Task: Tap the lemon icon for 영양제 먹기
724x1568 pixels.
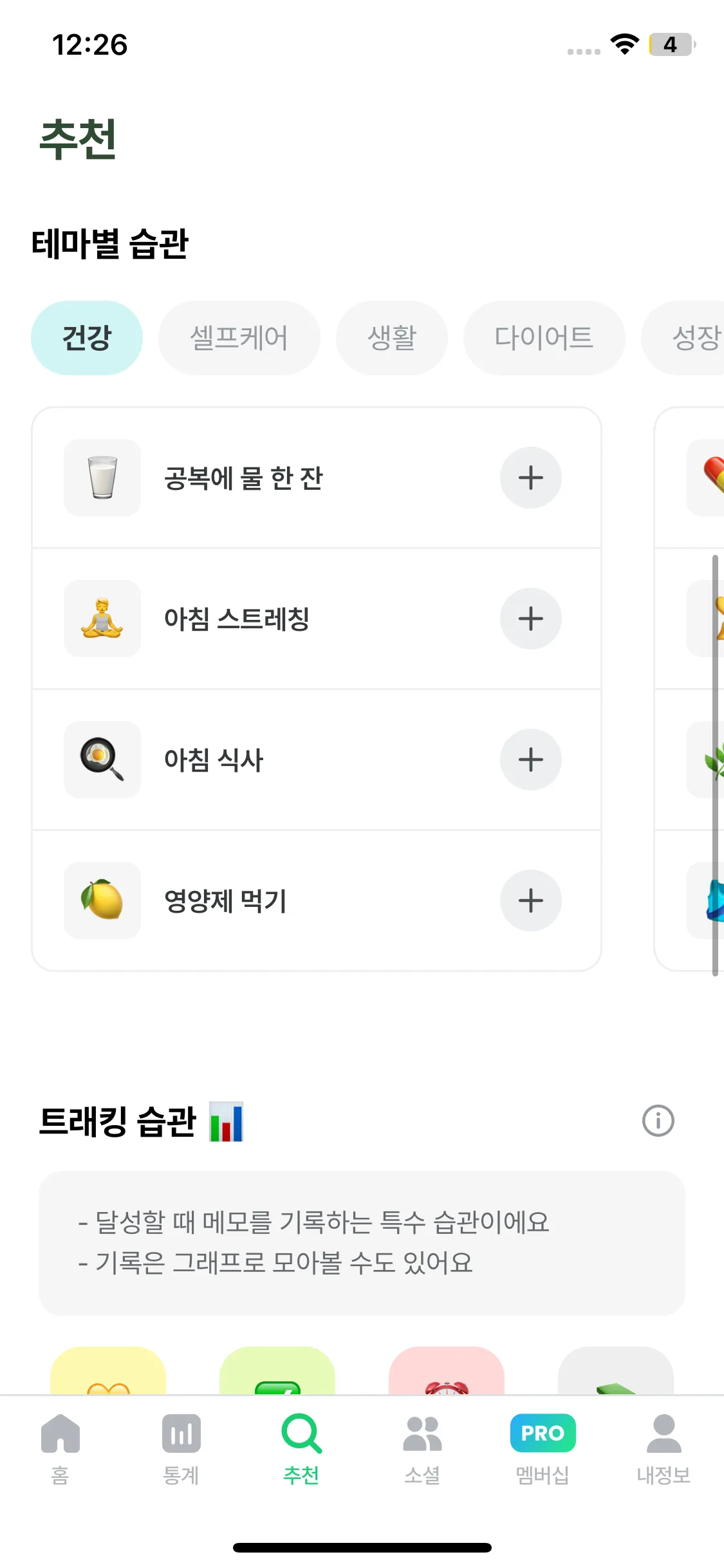Action: [x=102, y=901]
